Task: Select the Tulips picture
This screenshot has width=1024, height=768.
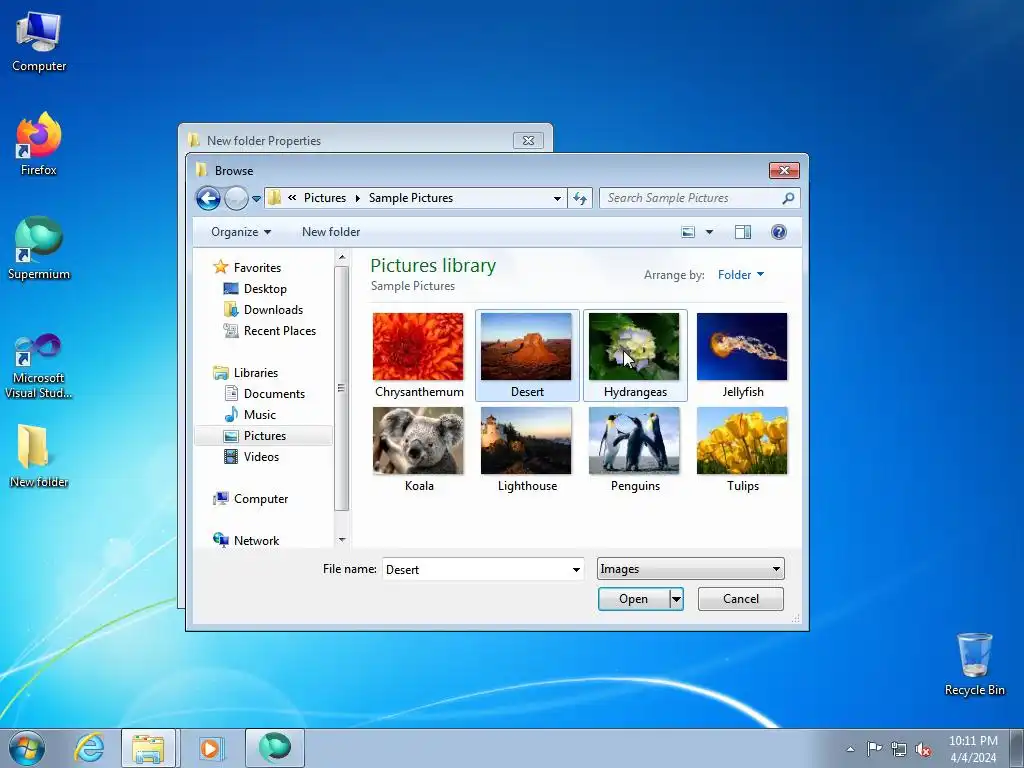Action: click(x=743, y=449)
